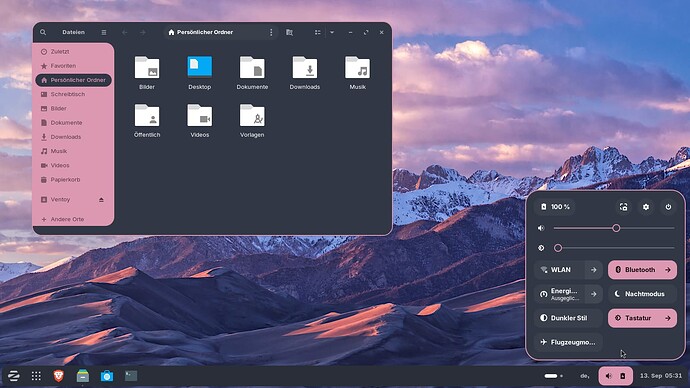The height and width of the screenshot is (388, 690).
Task: Open Andere Orte in the sidebar
Action: [73, 219]
